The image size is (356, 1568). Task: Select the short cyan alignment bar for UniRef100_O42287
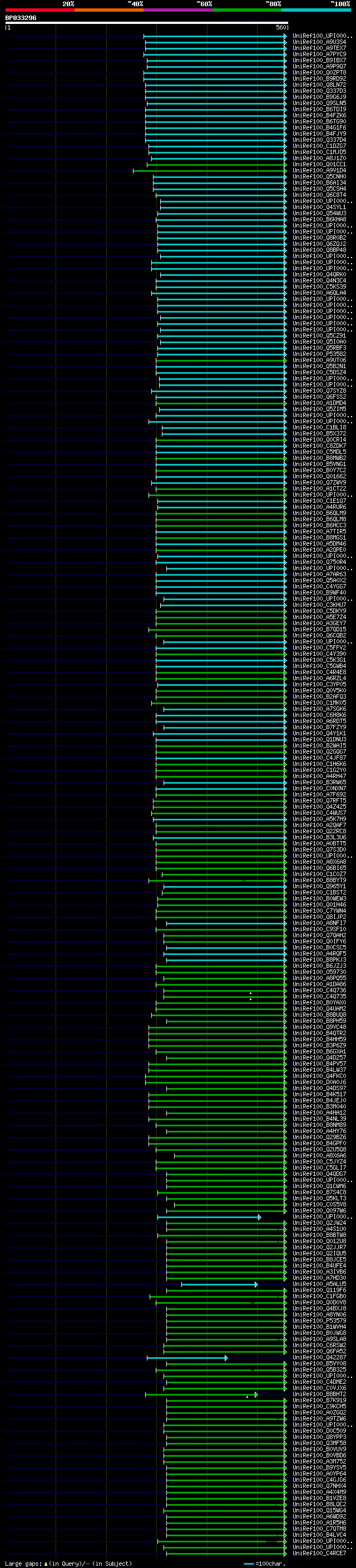(x=187, y=1358)
